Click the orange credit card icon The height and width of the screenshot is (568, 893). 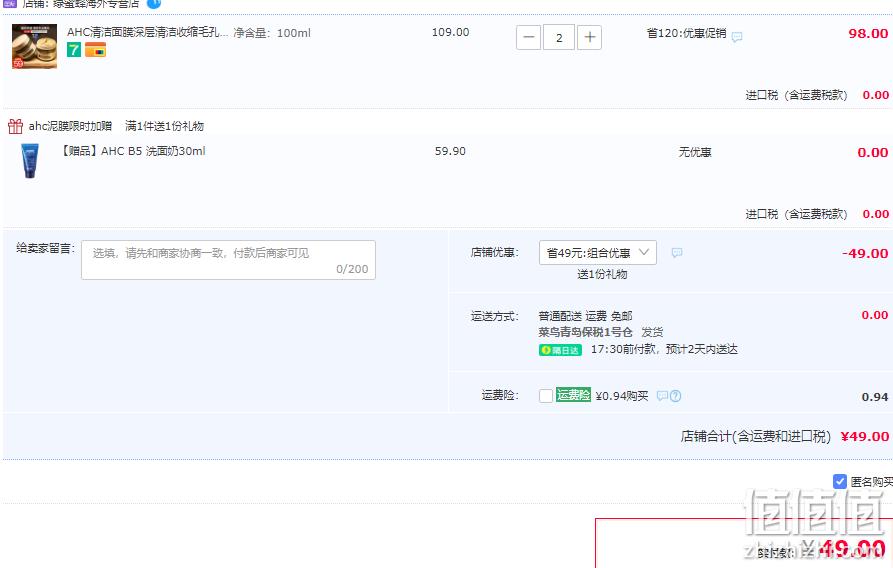[95, 50]
